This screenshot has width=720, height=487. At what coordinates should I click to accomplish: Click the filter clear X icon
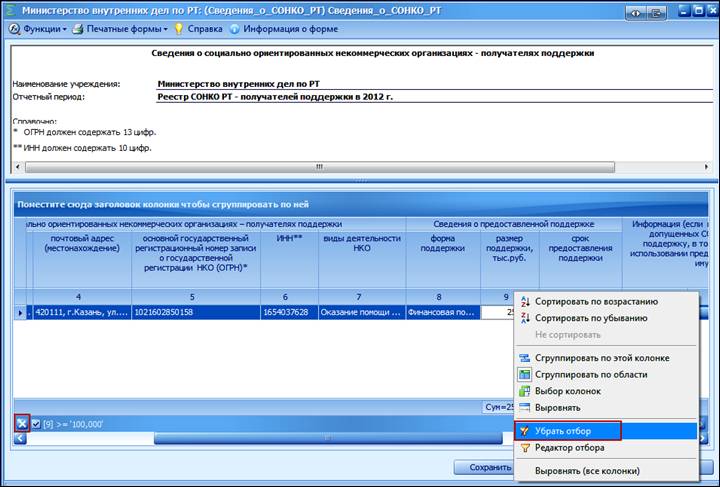pyautogui.click(x=22, y=423)
